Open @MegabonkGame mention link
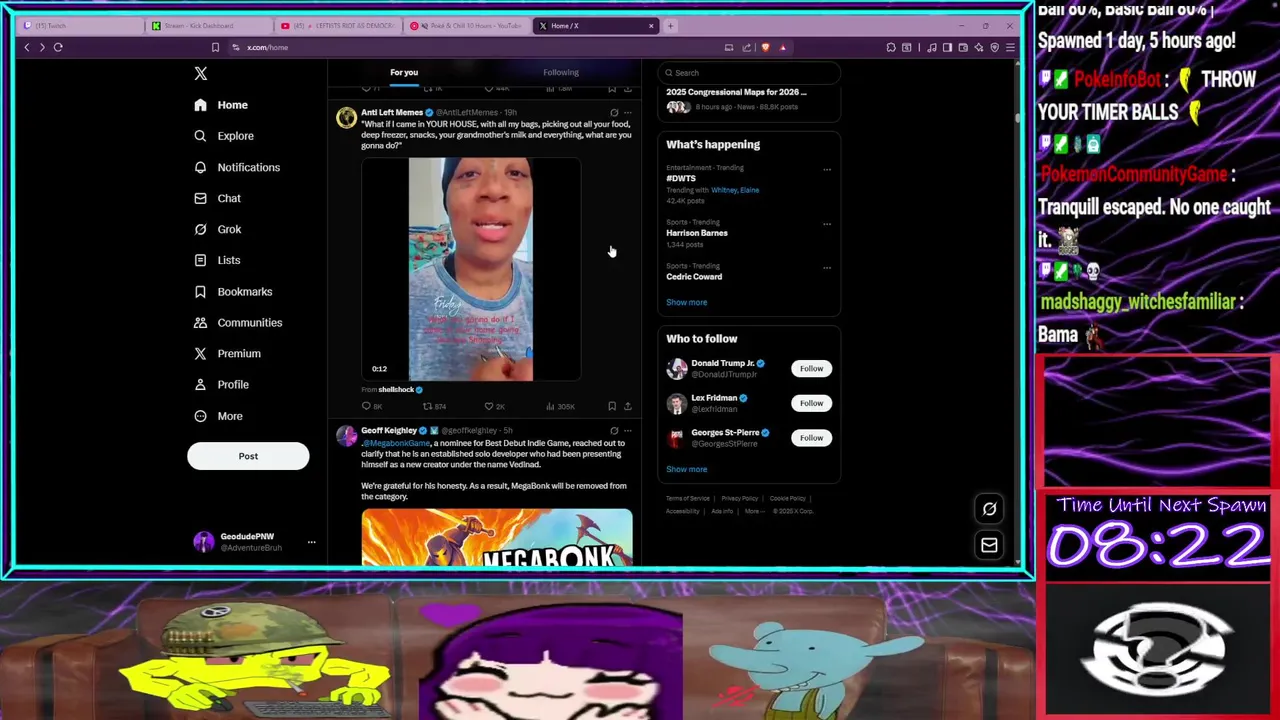This screenshot has width=1280, height=720. 396,443
